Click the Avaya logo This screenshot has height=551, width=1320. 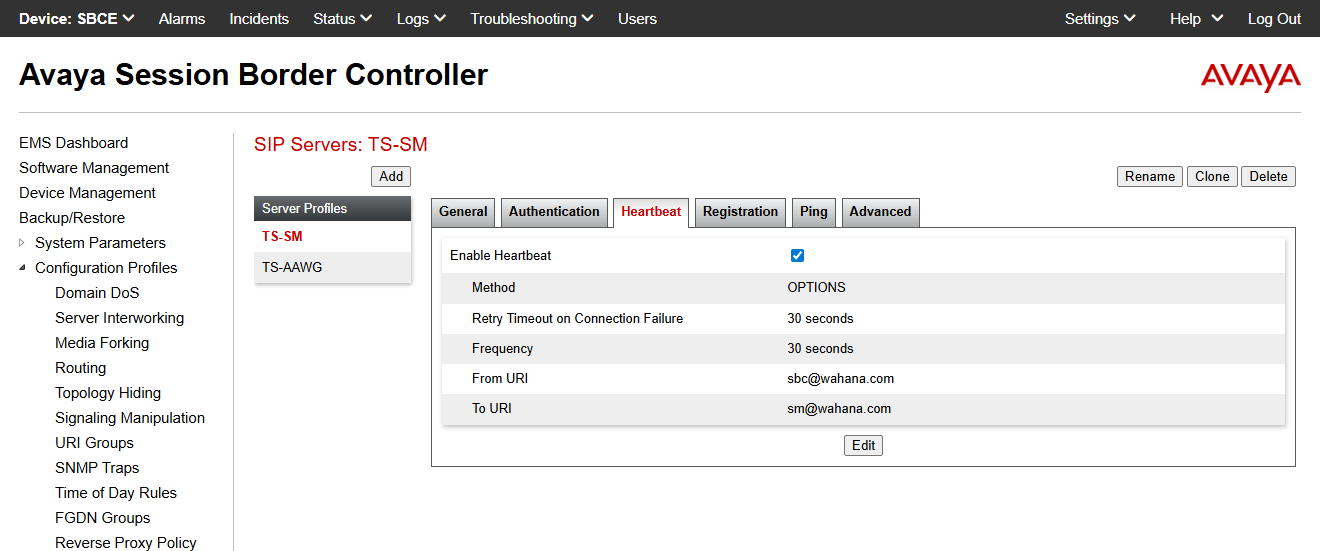pos(1250,77)
